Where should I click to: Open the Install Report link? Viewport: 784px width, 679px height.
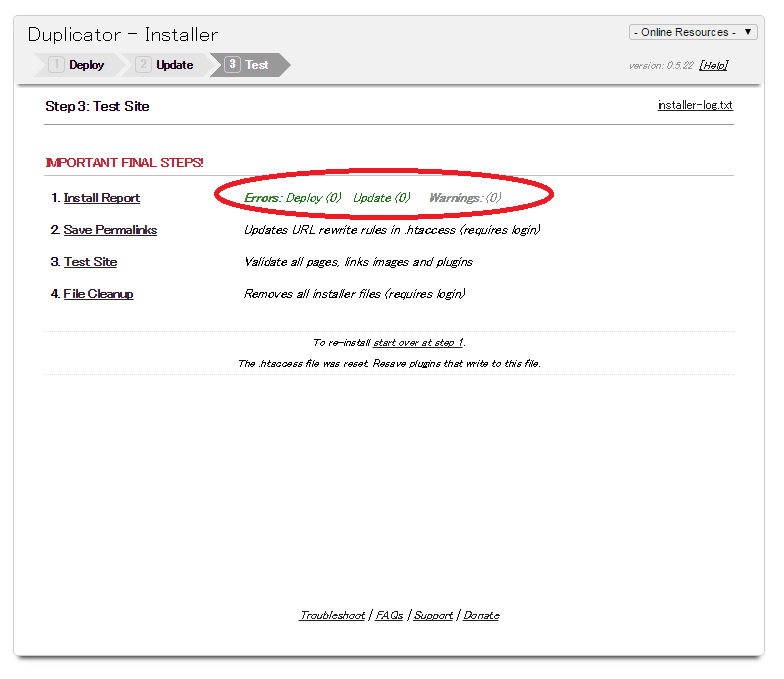click(x=102, y=198)
